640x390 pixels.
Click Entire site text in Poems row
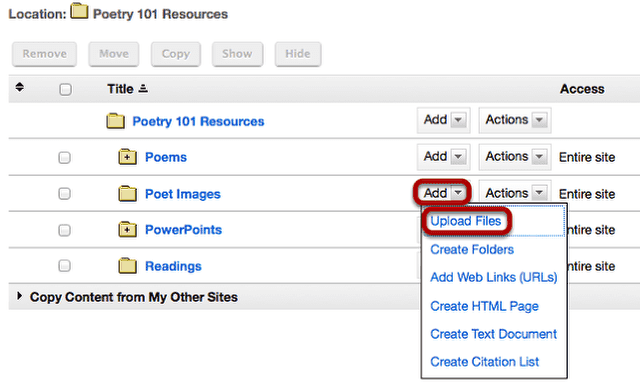(587, 157)
